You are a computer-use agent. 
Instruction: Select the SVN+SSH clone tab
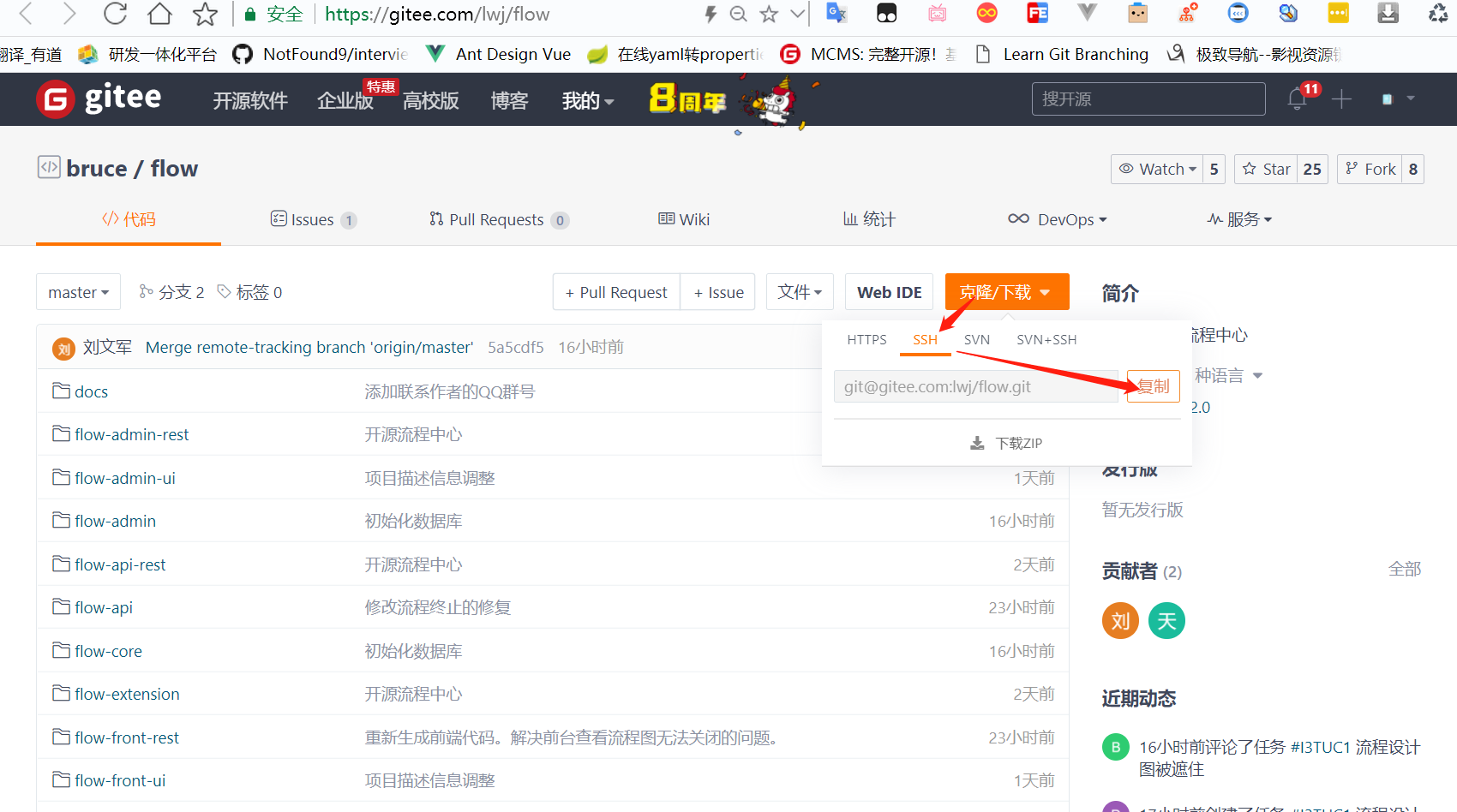[1046, 339]
